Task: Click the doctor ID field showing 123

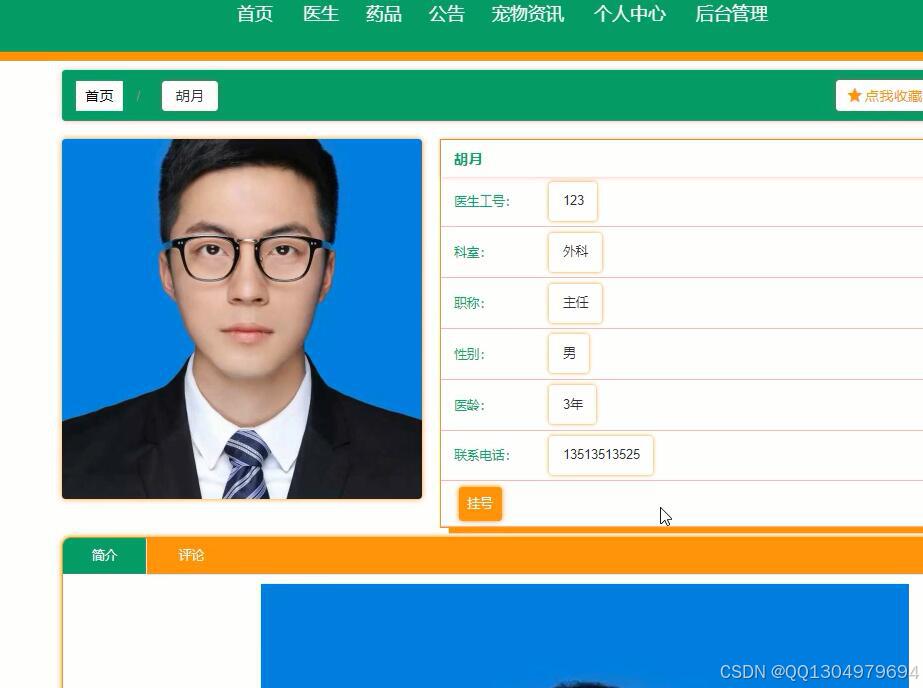Action: coord(572,201)
